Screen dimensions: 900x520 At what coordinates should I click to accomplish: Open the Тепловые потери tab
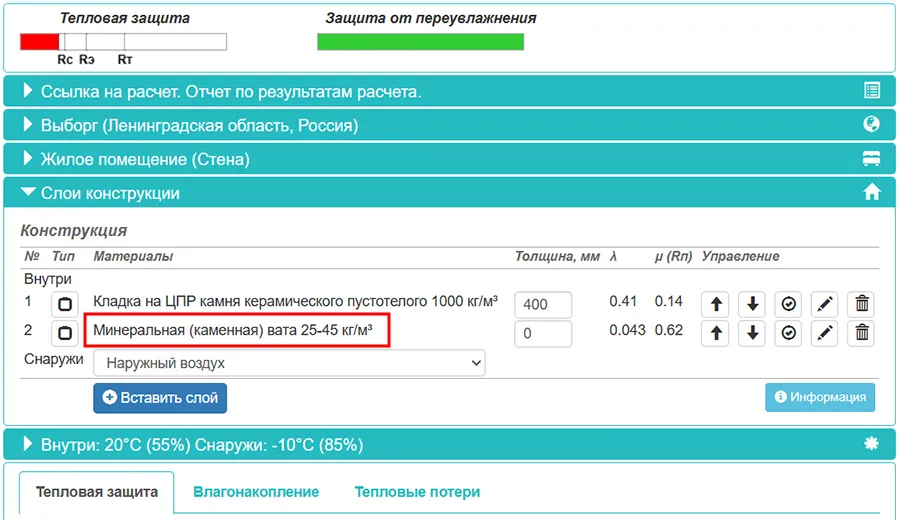click(x=417, y=492)
